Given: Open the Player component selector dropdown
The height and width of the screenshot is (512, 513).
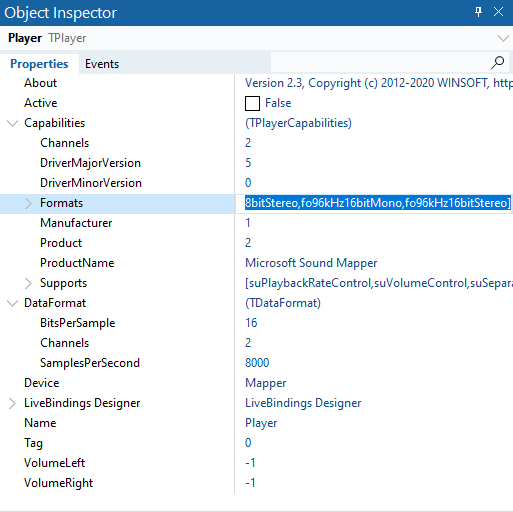Looking at the screenshot, I should [503, 38].
